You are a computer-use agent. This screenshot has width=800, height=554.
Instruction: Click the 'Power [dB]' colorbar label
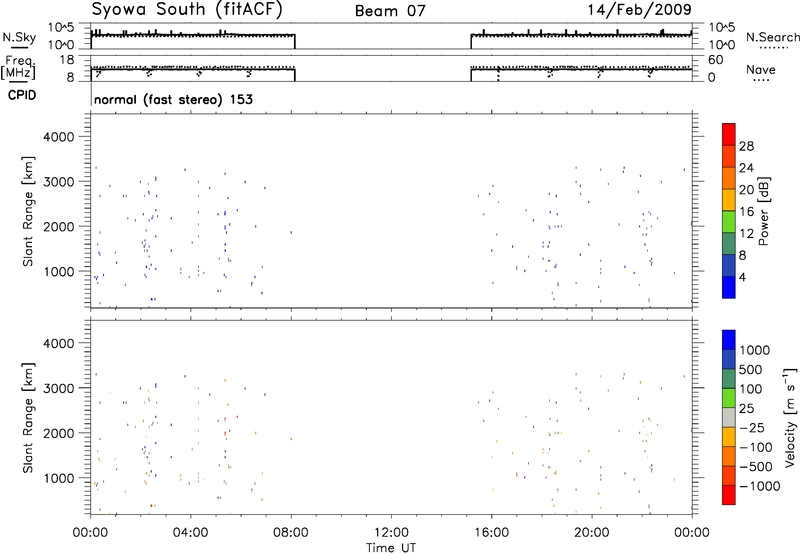[x=763, y=211]
